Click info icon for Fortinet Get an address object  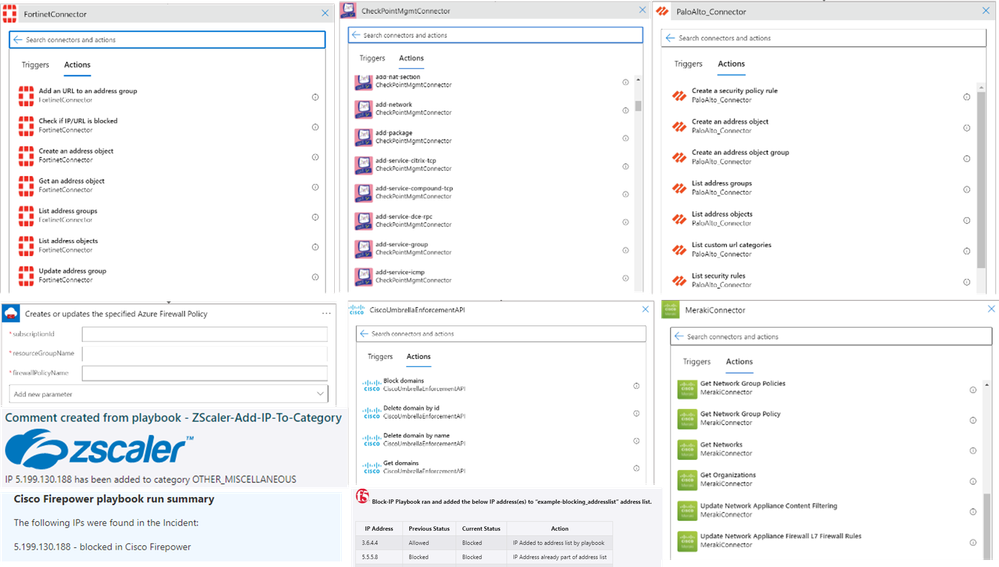[x=315, y=187]
